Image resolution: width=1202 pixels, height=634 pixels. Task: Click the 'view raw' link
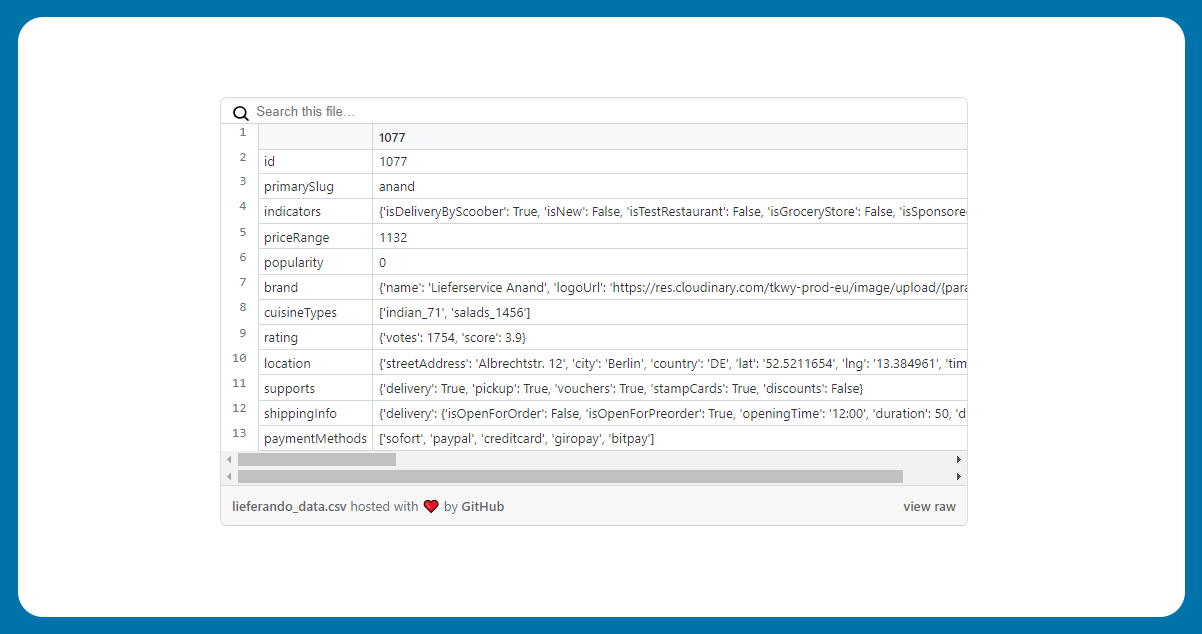(x=929, y=507)
